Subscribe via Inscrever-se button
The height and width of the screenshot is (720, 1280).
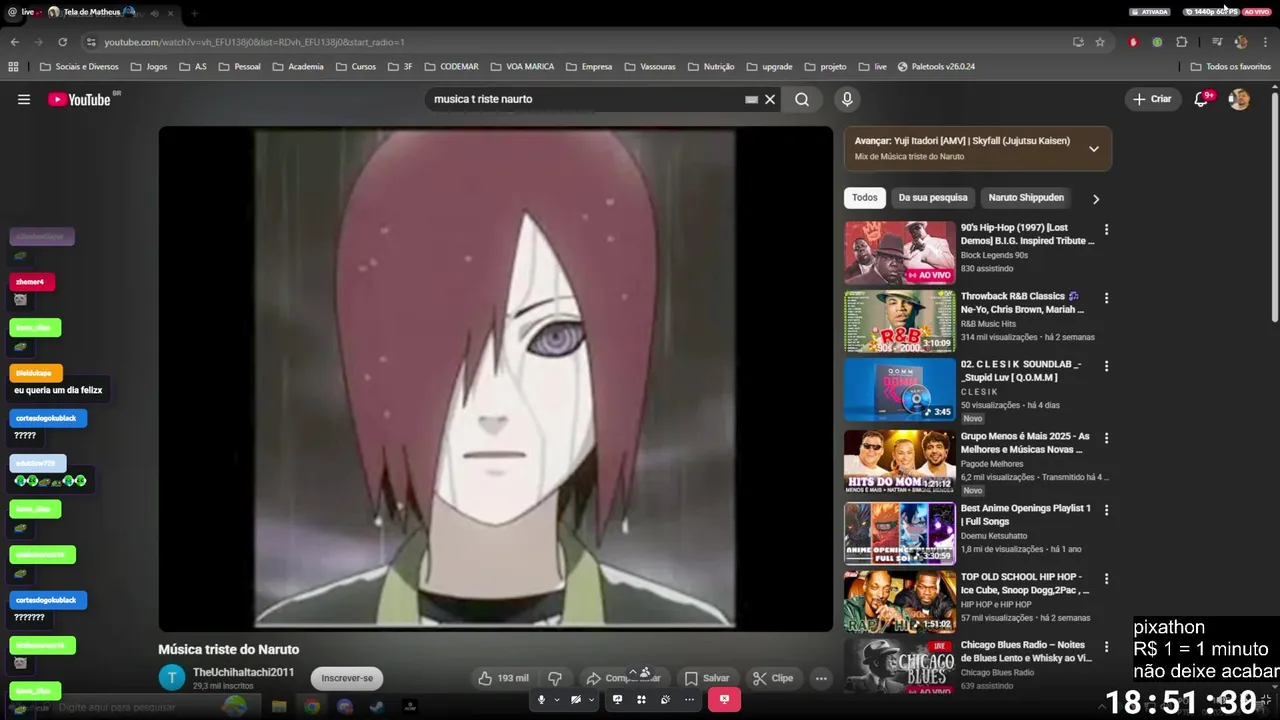click(x=347, y=678)
